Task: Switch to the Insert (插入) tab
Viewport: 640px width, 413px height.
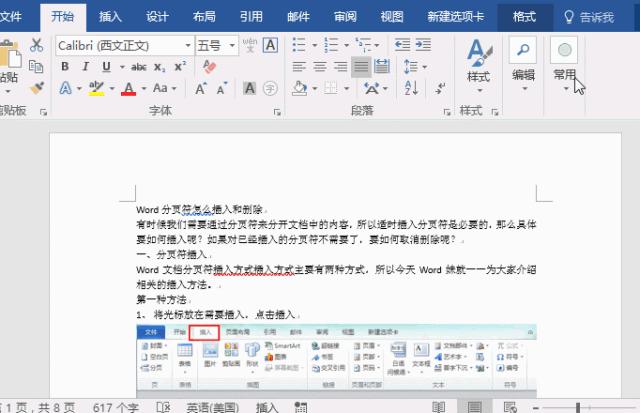Action: click(x=110, y=17)
